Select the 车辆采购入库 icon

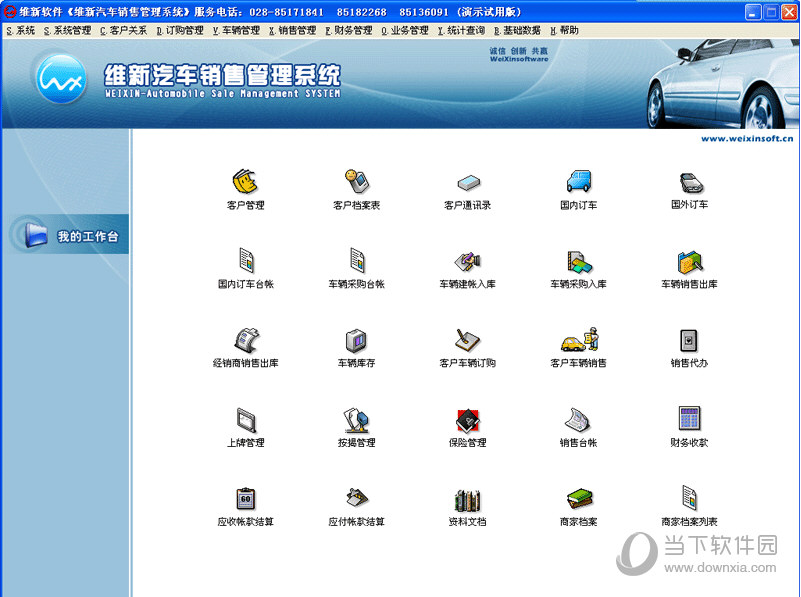[579, 261]
